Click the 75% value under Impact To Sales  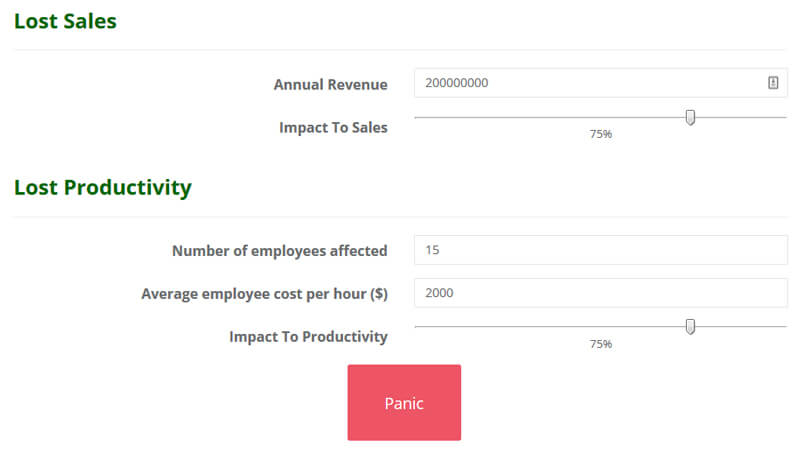[600, 134]
